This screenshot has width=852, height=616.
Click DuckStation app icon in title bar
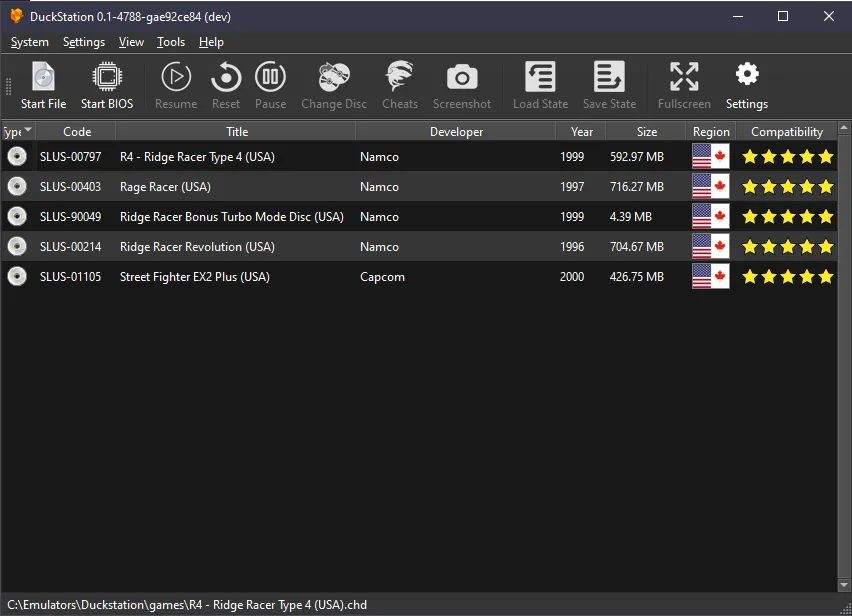[x=16, y=16]
